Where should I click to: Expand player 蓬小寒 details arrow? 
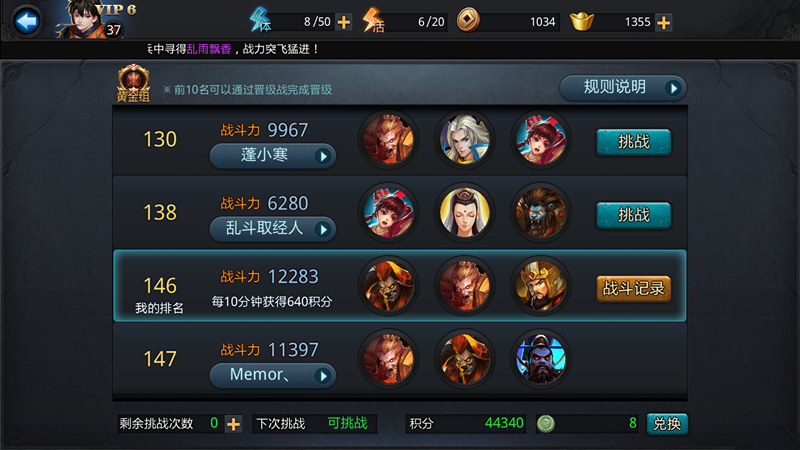coord(322,156)
